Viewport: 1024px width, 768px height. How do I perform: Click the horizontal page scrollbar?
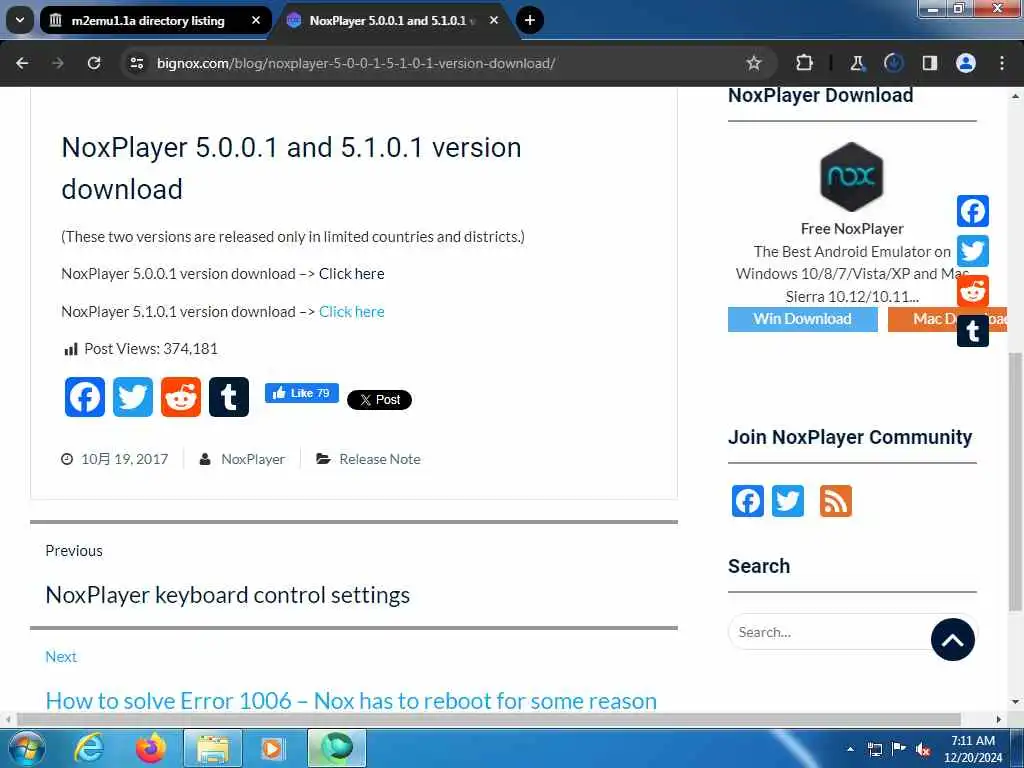click(x=488, y=719)
